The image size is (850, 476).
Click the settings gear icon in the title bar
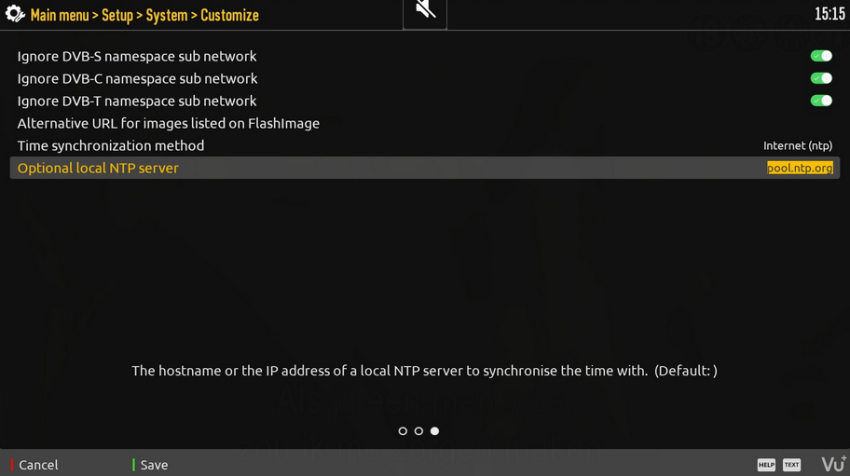(15, 15)
